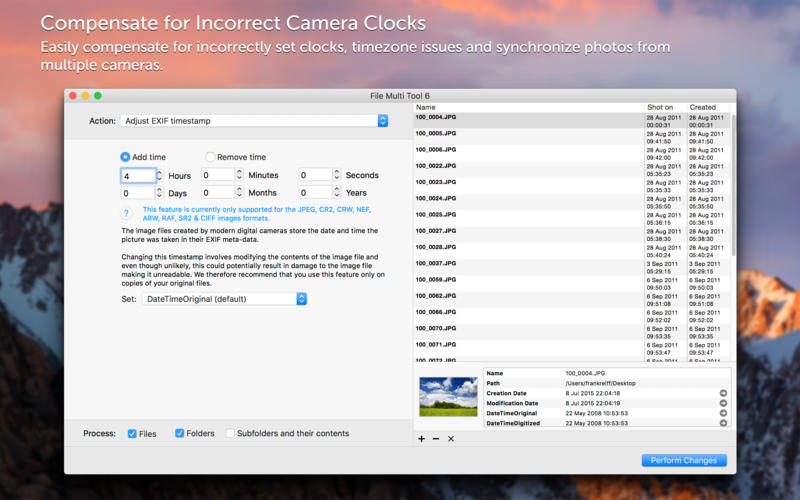Uncheck the Files checkbox

[x=132, y=434]
